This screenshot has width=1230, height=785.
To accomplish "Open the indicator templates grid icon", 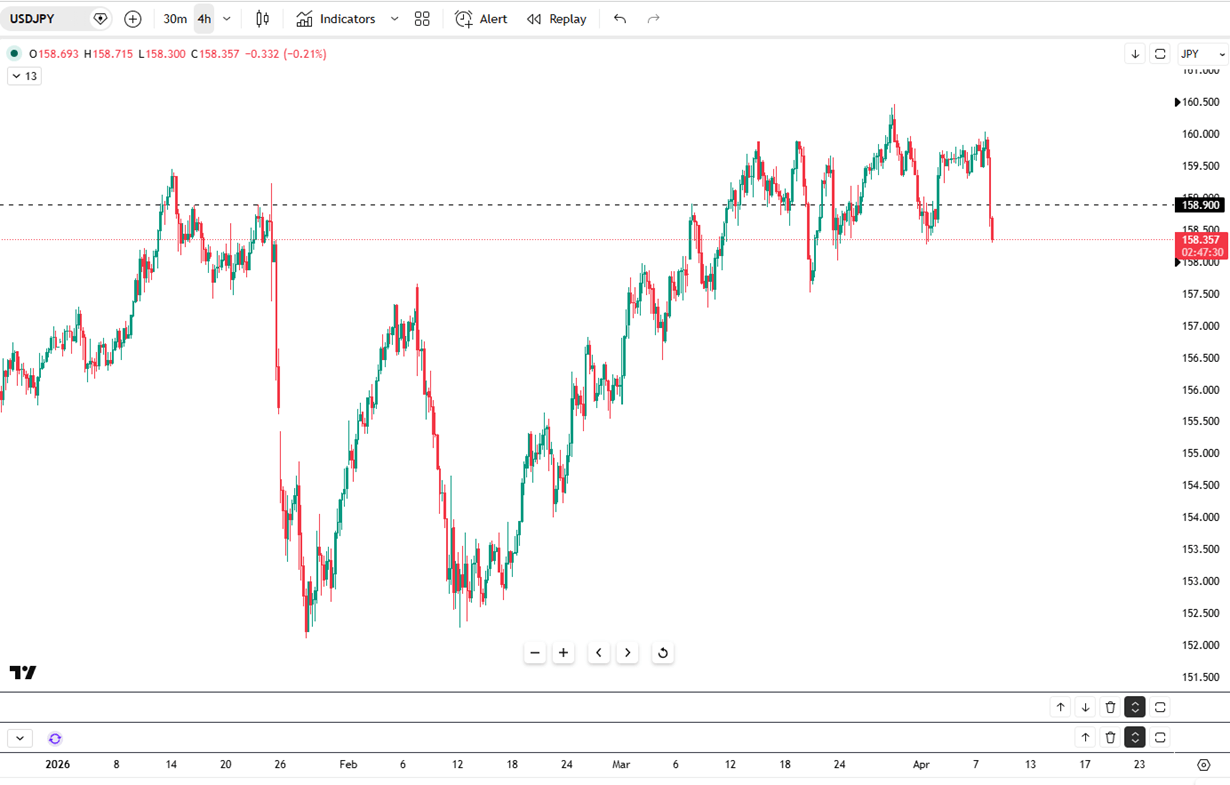I will coord(422,19).
